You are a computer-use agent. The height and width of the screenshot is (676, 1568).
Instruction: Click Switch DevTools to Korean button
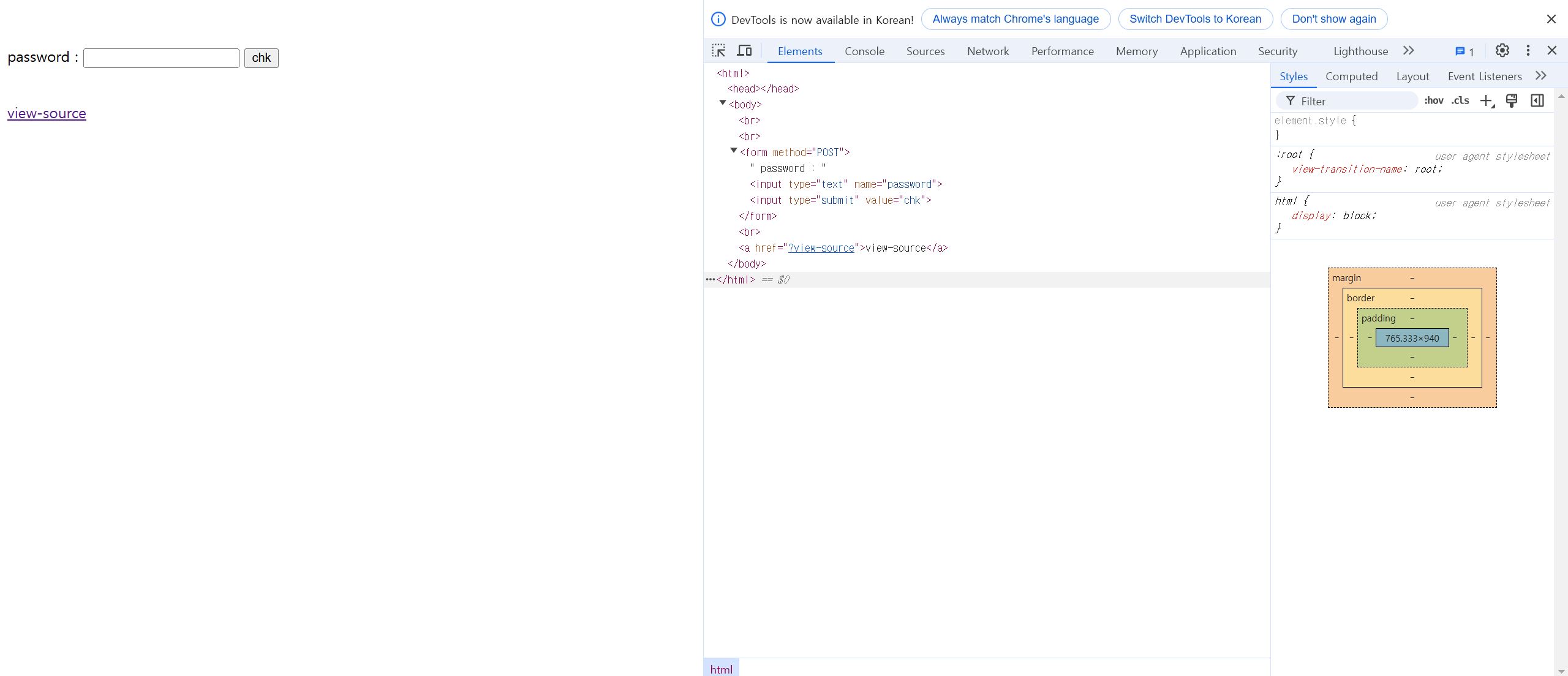click(x=1195, y=19)
